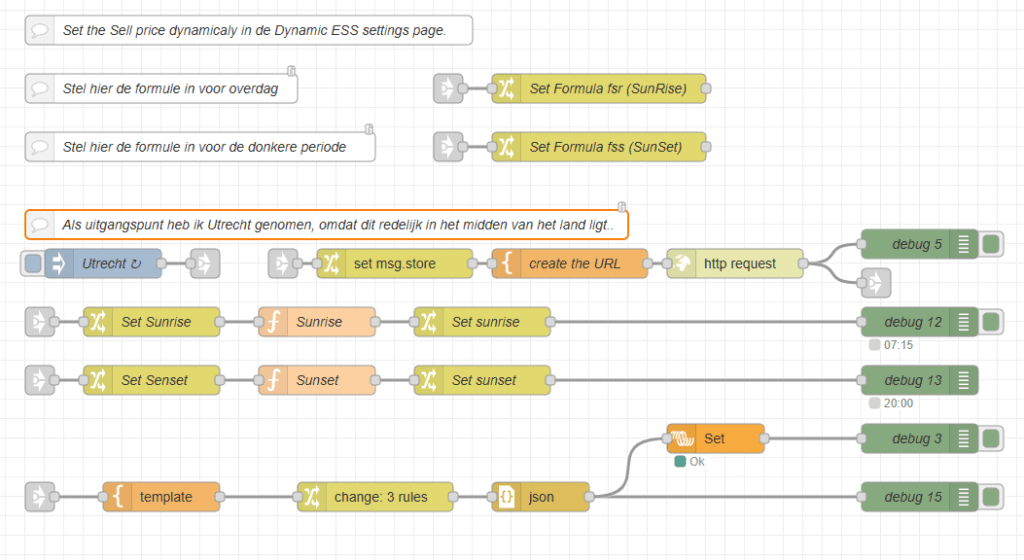Screen dimensions: 1024x560
Task: Select the Victron Set output node
Action: coord(715,439)
